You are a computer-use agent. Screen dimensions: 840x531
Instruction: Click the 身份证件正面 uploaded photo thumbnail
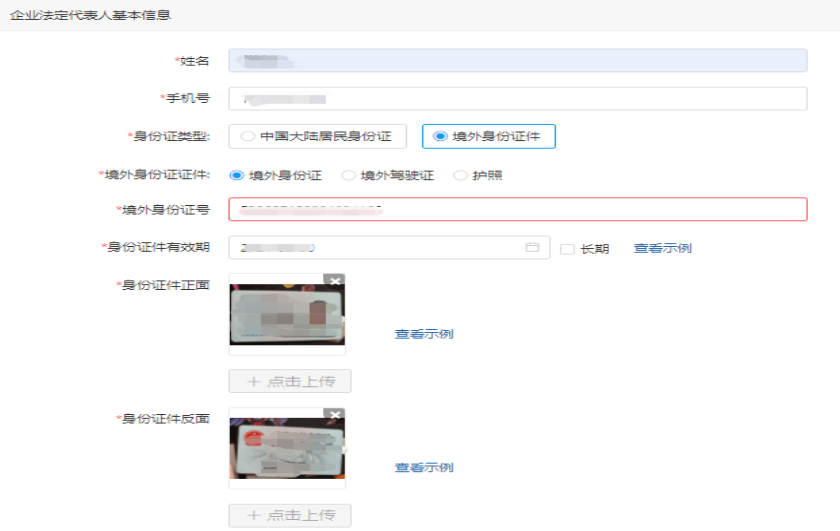287,316
